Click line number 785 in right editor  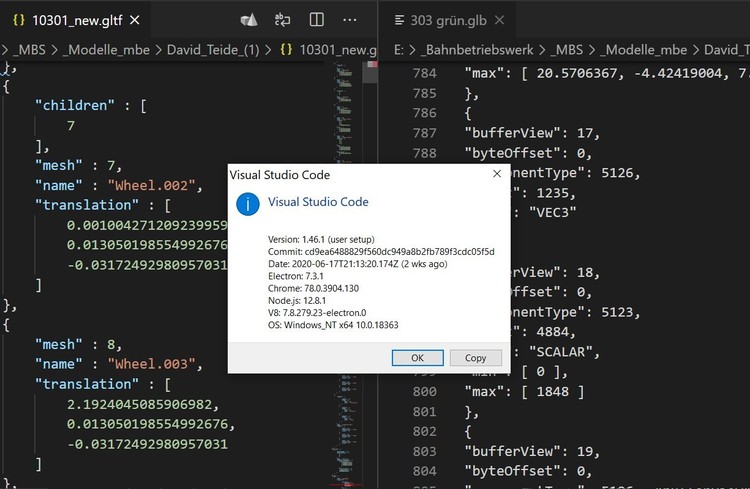[x=425, y=93]
